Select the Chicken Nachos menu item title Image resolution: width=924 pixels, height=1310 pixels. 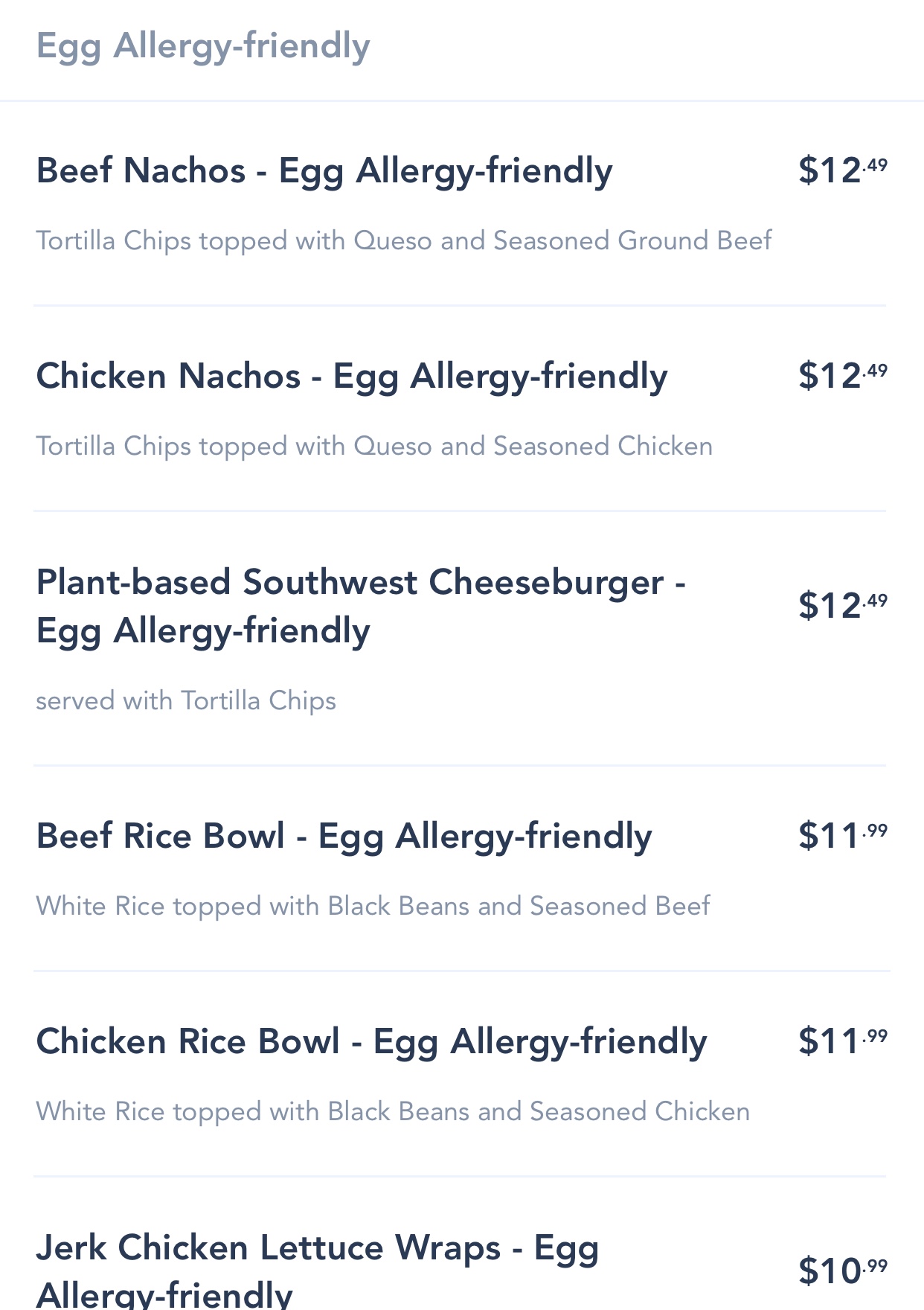tap(351, 376)
